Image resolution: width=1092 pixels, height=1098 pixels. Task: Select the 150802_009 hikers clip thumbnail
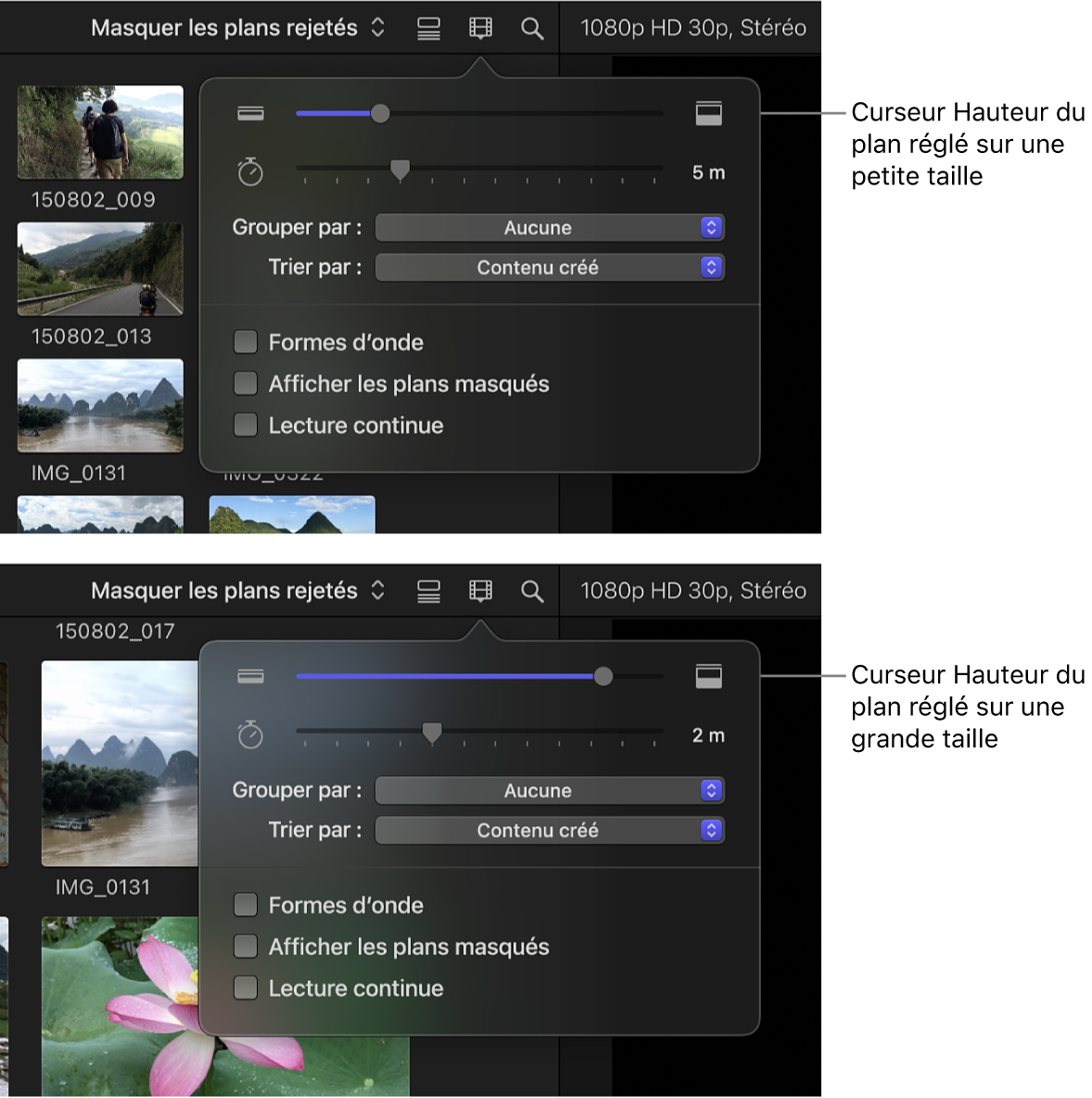coord(100,133)
